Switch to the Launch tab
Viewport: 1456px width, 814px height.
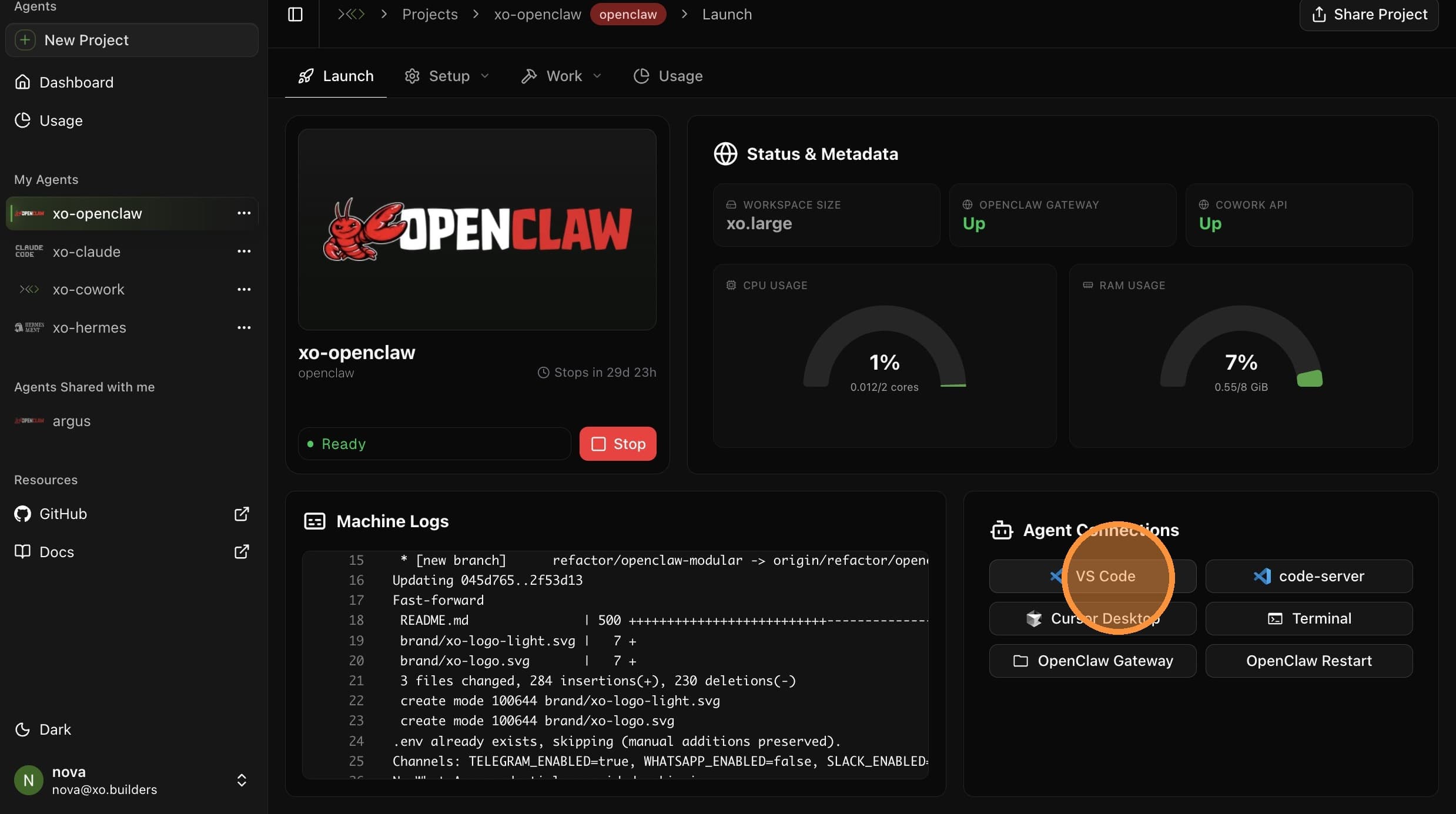click(336, 76)
